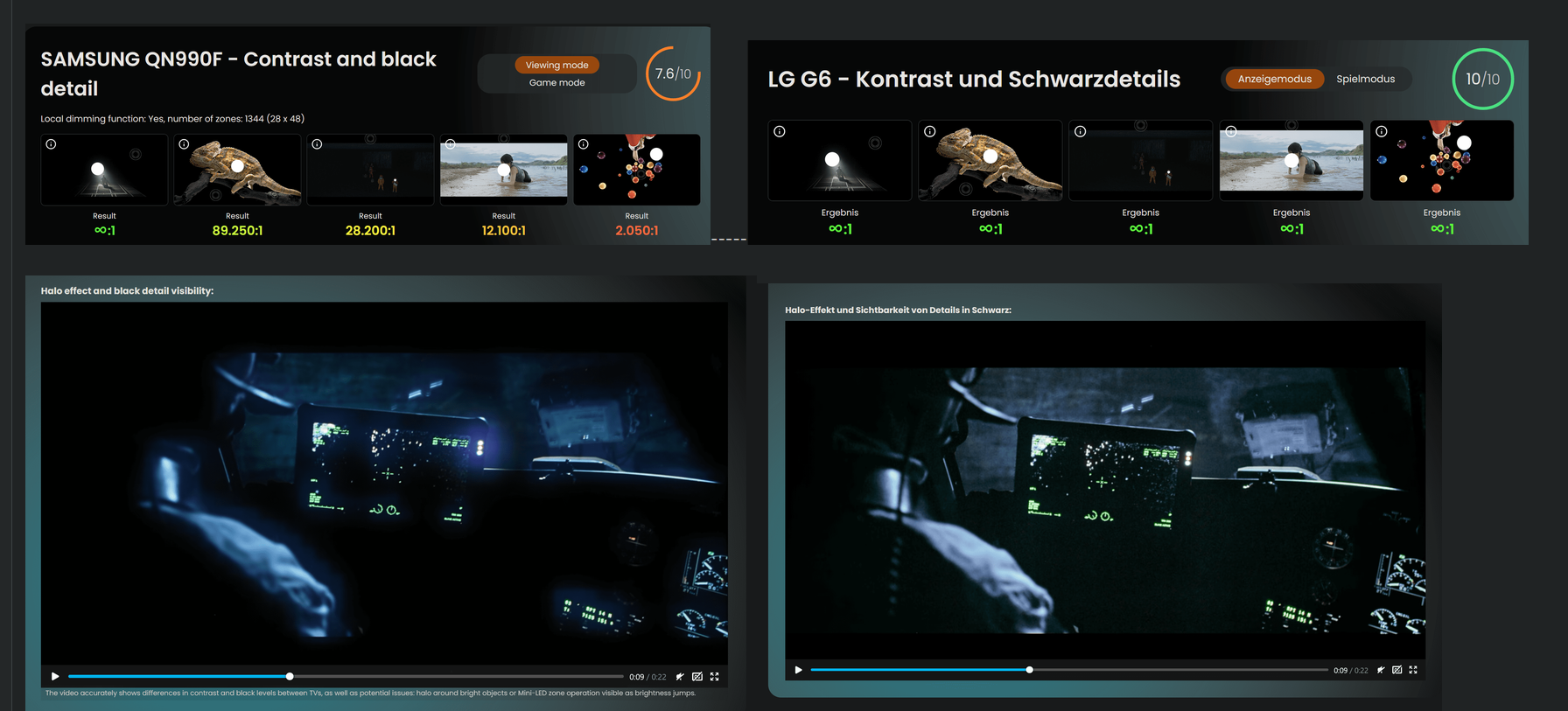
Task: Click the LG cockpit video frame
Action: [1105, 490]
